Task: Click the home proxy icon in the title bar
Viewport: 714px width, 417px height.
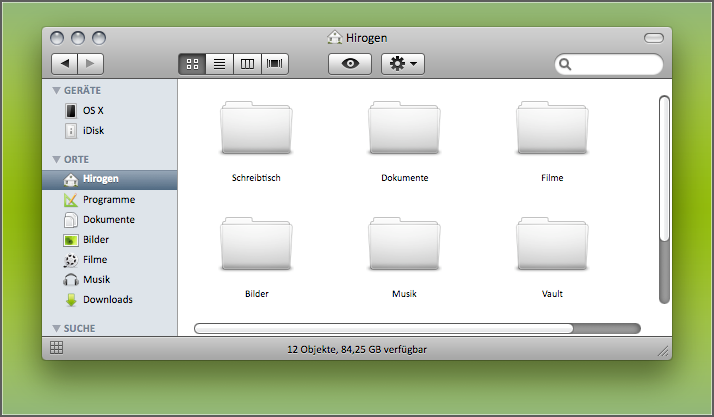Action: pyautogui.click(x=335, y=38)
